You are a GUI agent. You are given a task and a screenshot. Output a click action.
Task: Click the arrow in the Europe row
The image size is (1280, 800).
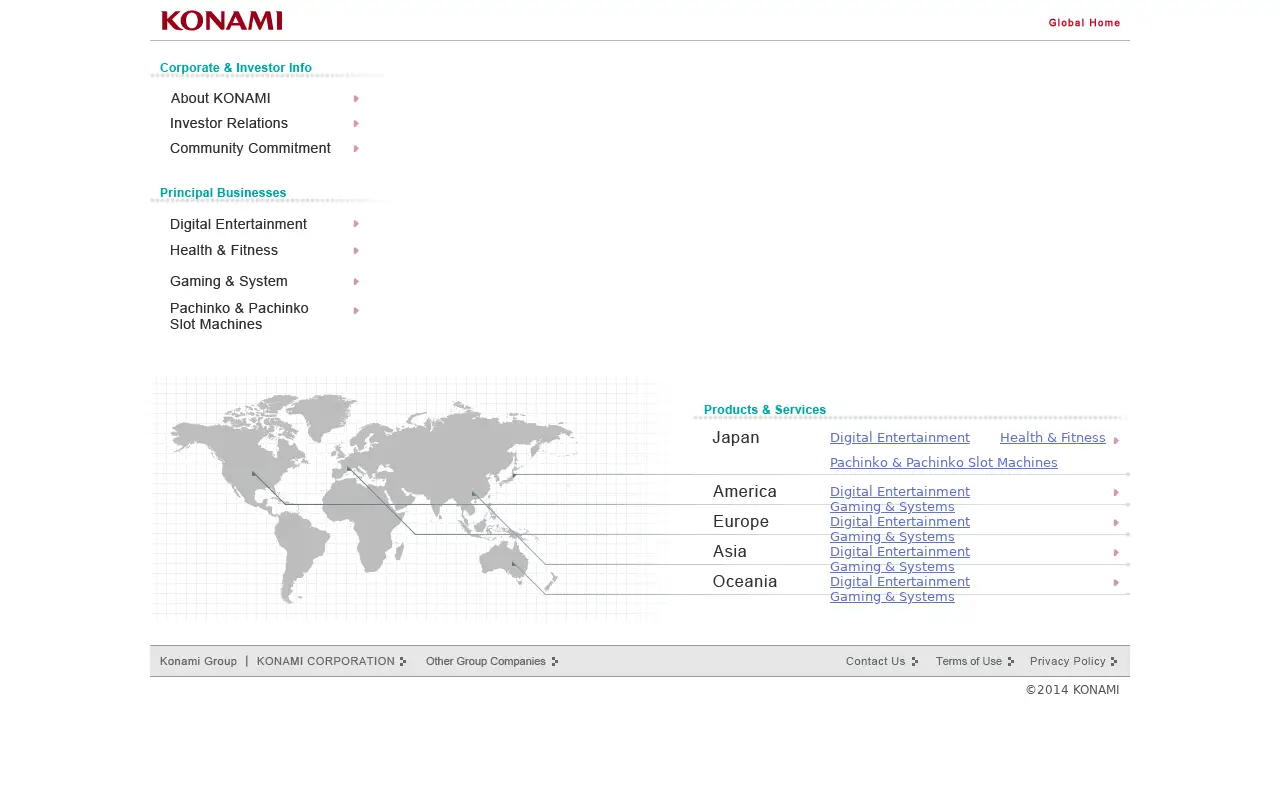tap(1116, 522)
